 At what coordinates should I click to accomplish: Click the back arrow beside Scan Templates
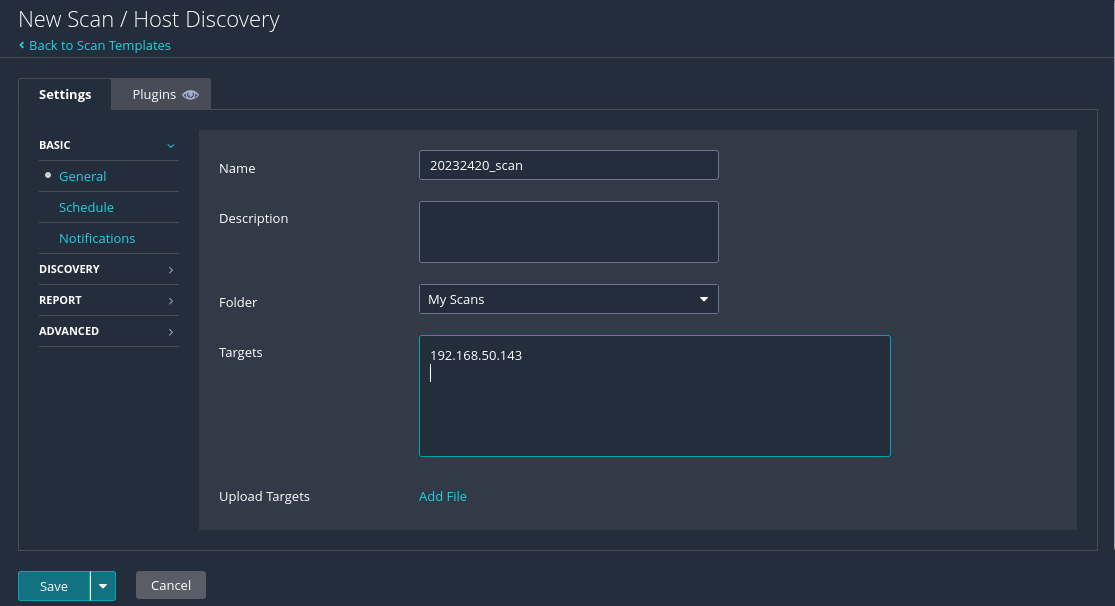22,45
